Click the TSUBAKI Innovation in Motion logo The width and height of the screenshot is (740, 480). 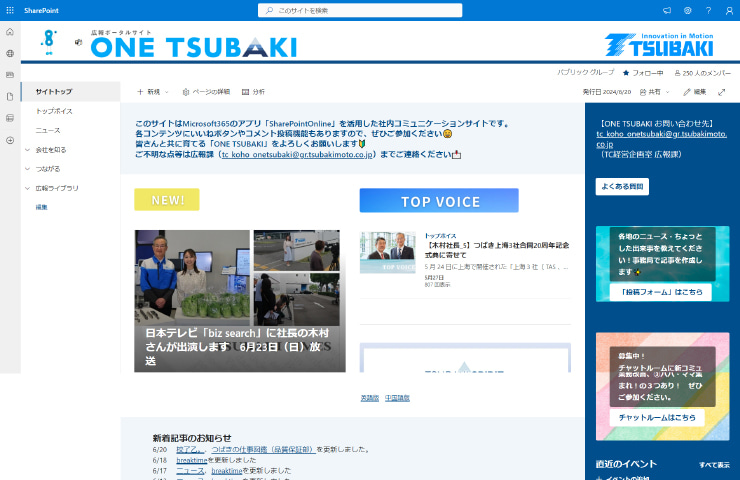click(x=659, y=45)
